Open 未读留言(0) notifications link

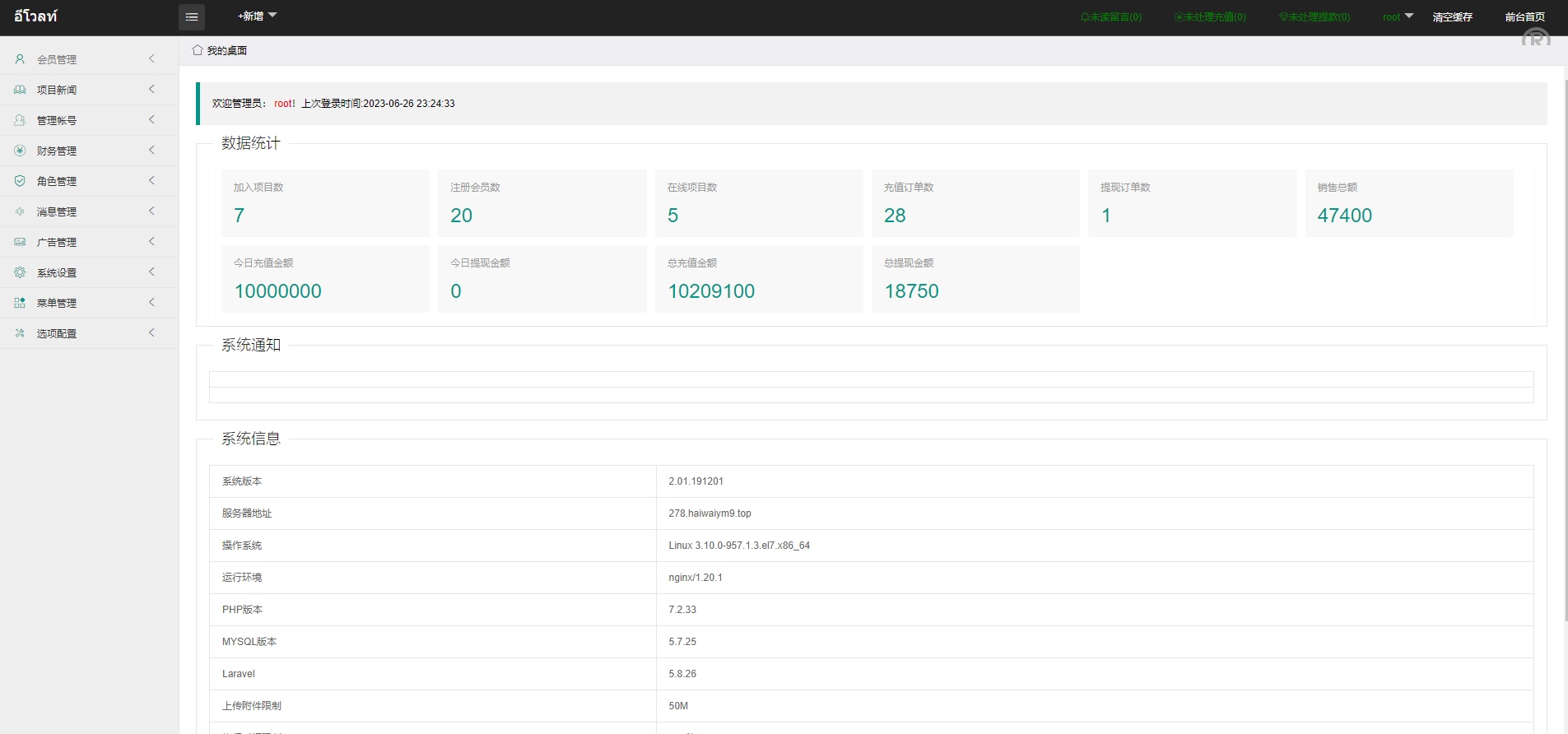pos(1111,17)
